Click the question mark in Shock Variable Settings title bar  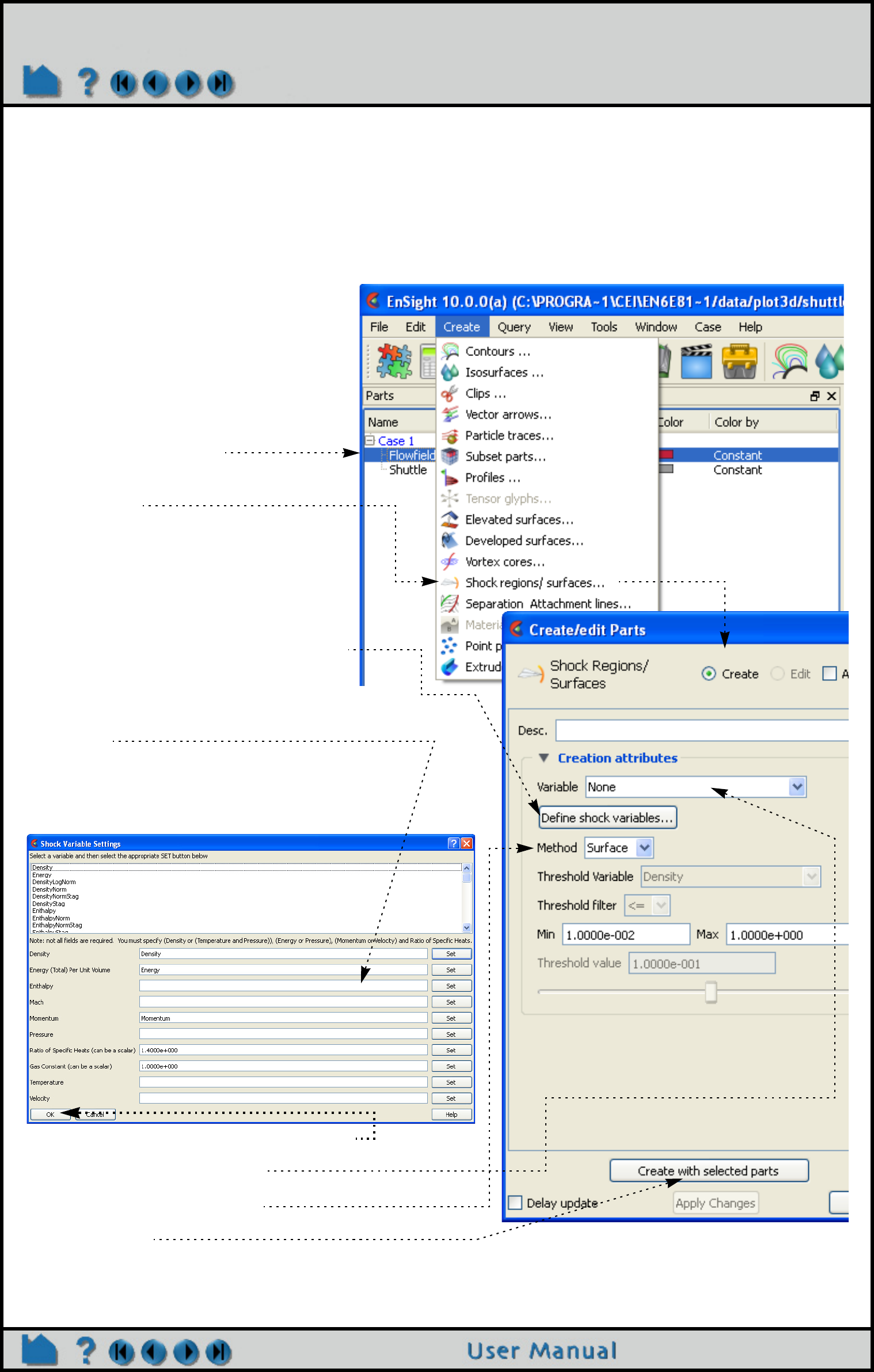454,843
